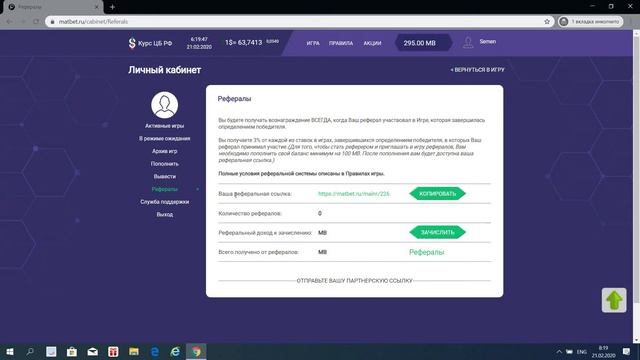Open the Mail app from taskbar
The height and width of the screenshot is (360, 640).
[93, 351]
